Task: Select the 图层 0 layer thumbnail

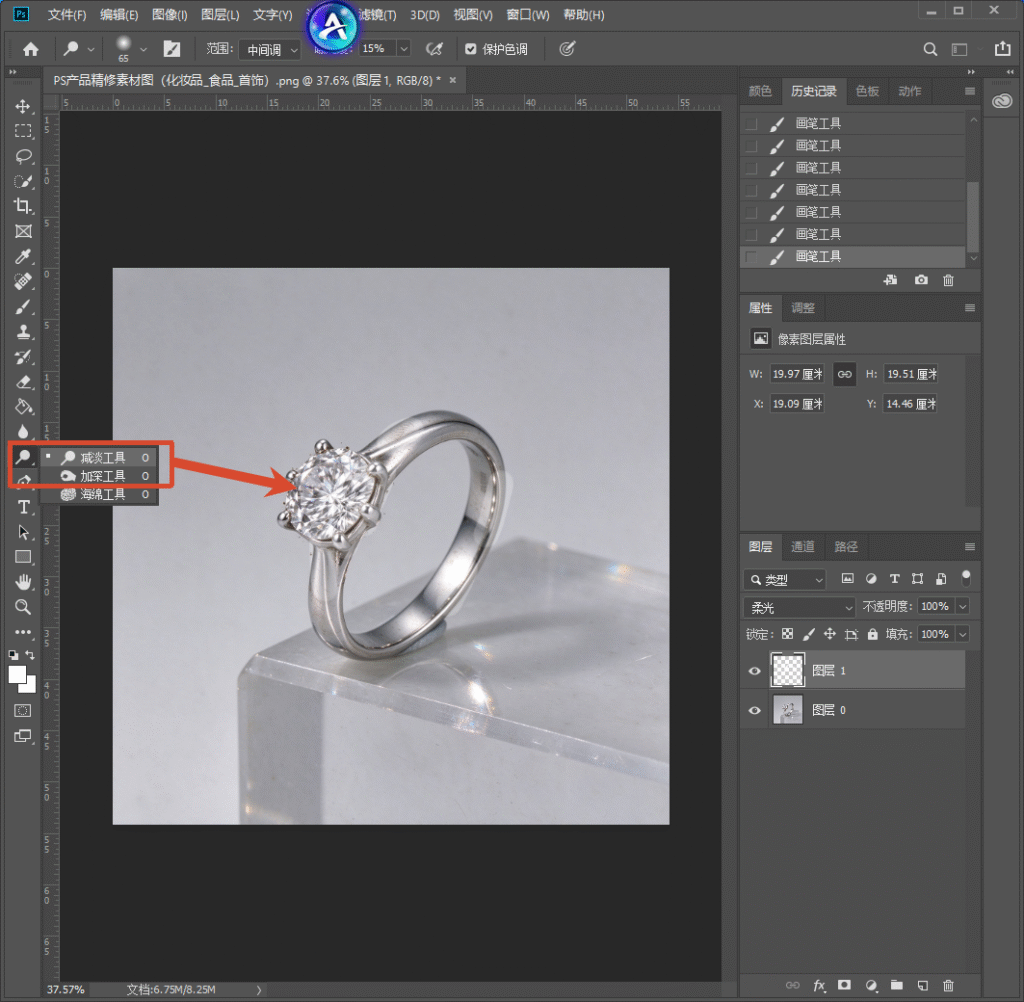Action: pos(788,710)
